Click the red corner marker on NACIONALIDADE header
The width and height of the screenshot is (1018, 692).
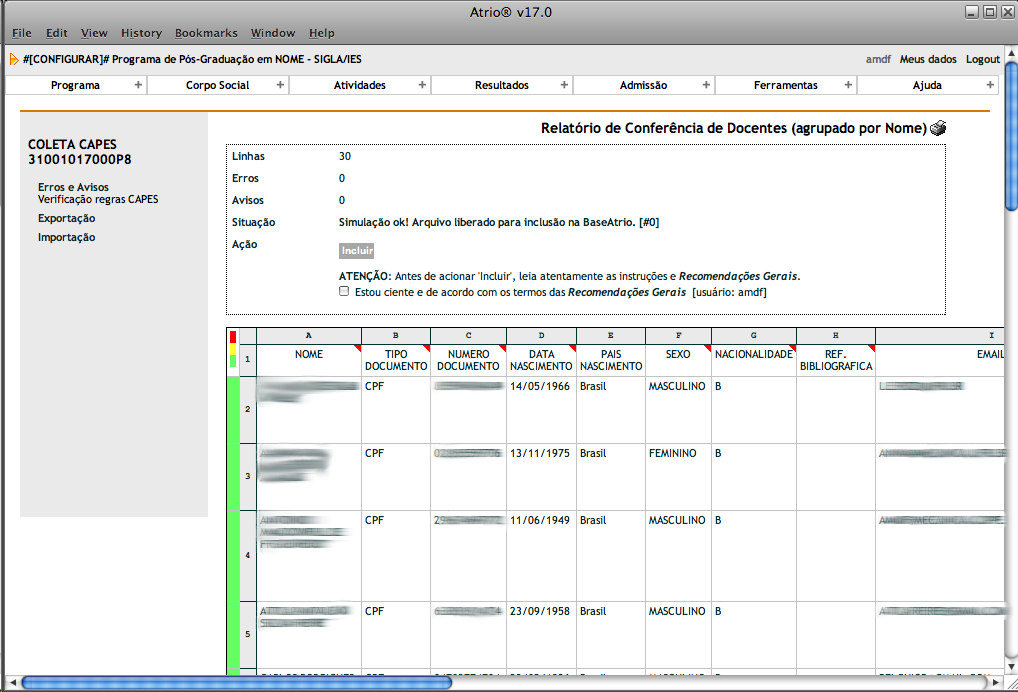coord(792,348)
